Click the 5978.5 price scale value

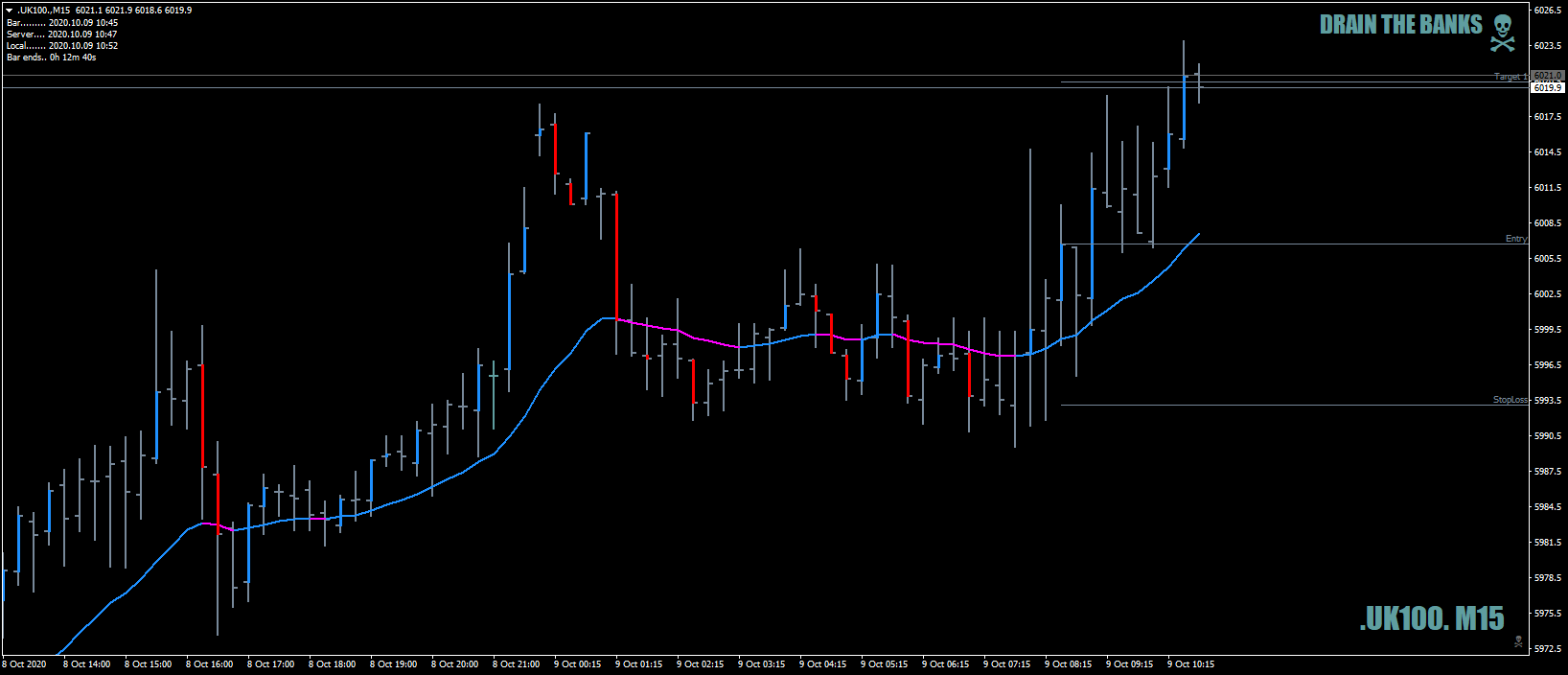1547,577
